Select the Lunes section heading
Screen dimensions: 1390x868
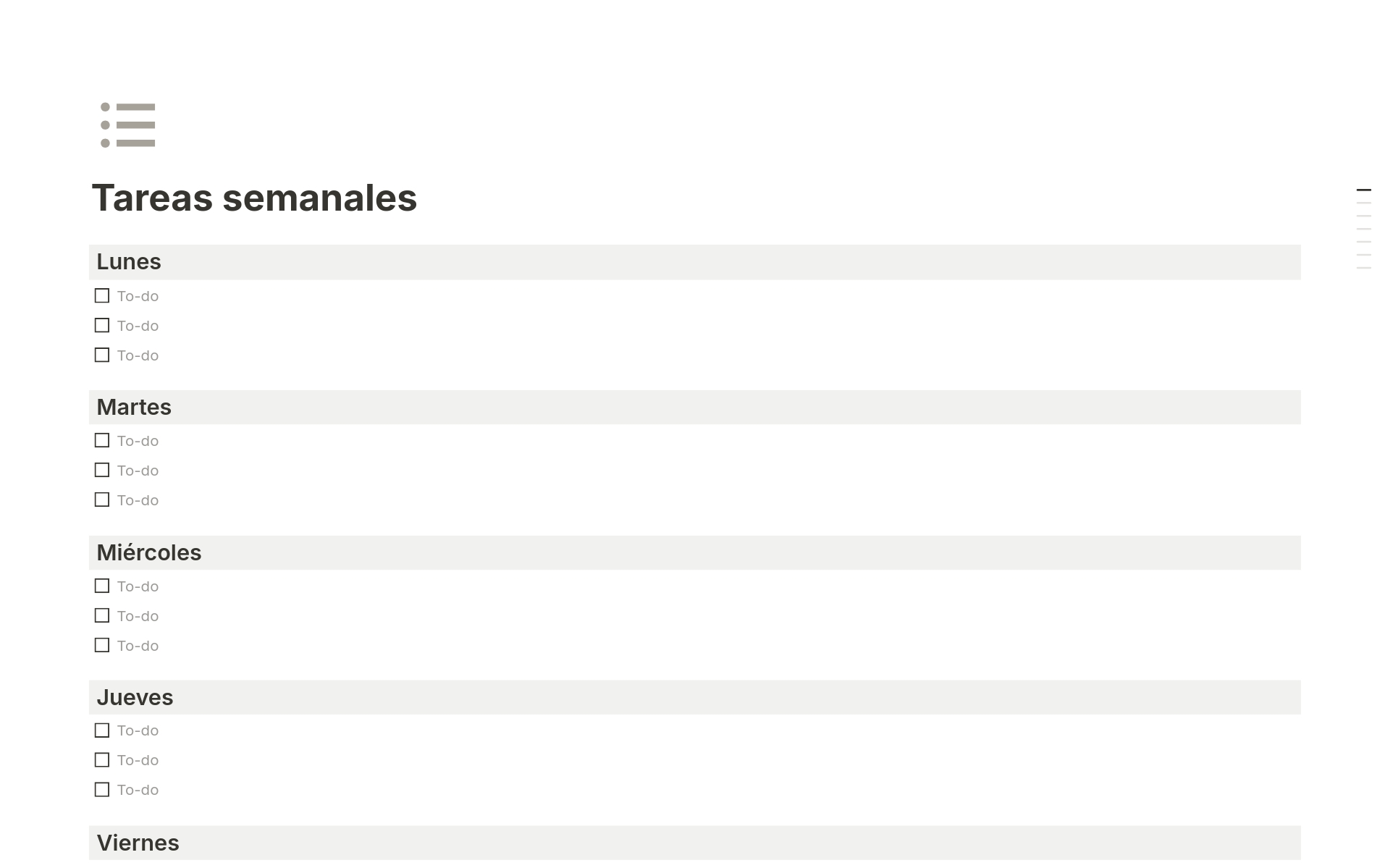point(129,261)
